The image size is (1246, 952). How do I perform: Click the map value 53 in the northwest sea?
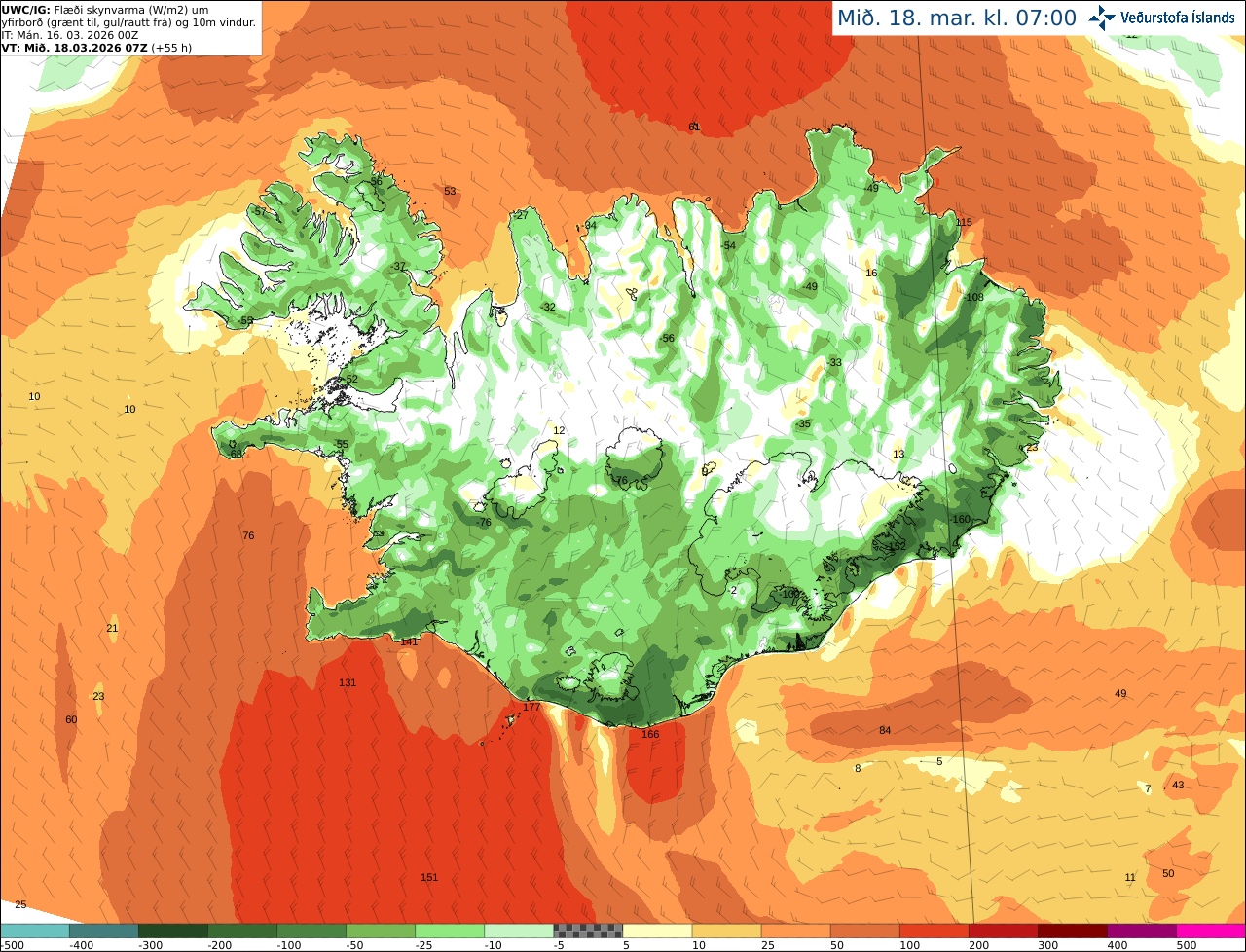tap(450, 191)
